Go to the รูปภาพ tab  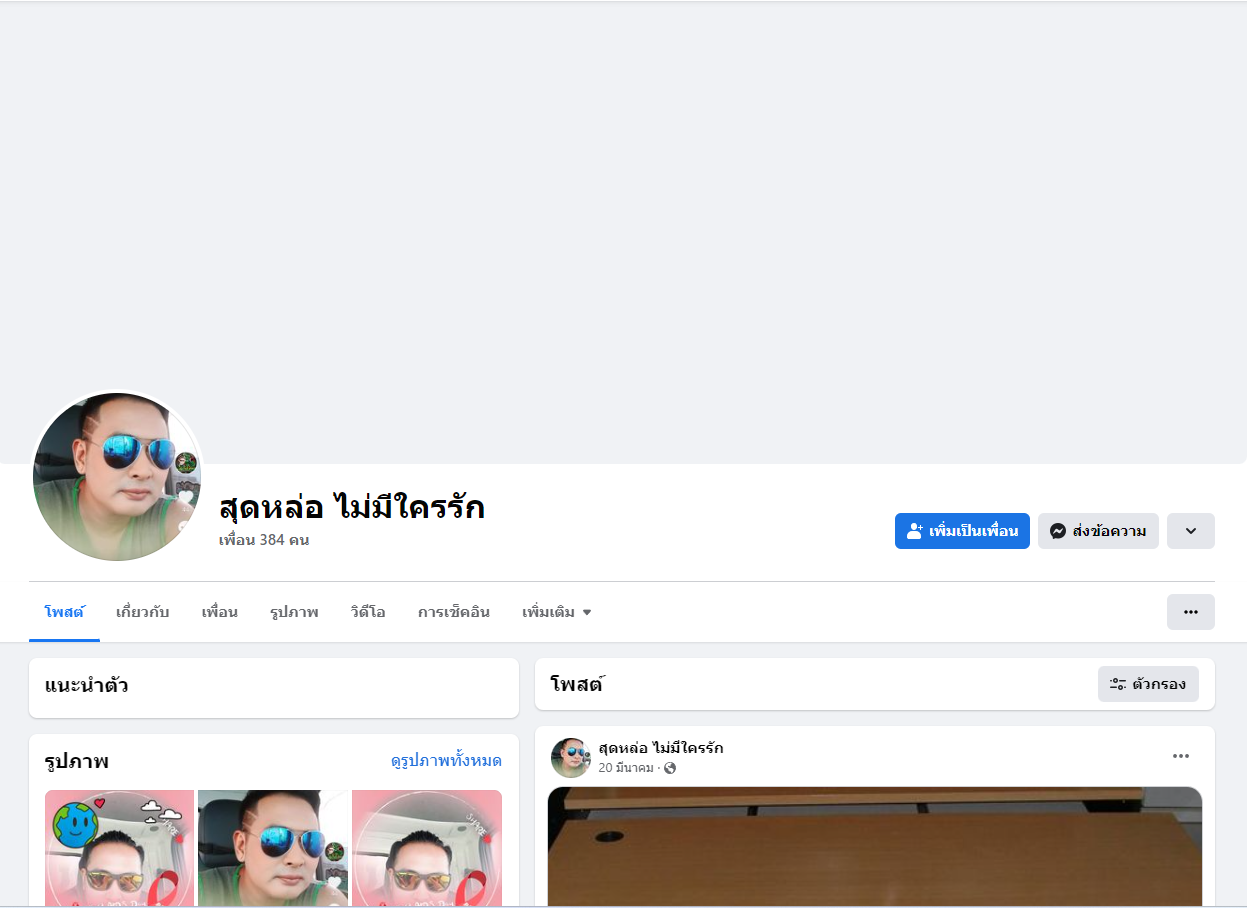294,612
